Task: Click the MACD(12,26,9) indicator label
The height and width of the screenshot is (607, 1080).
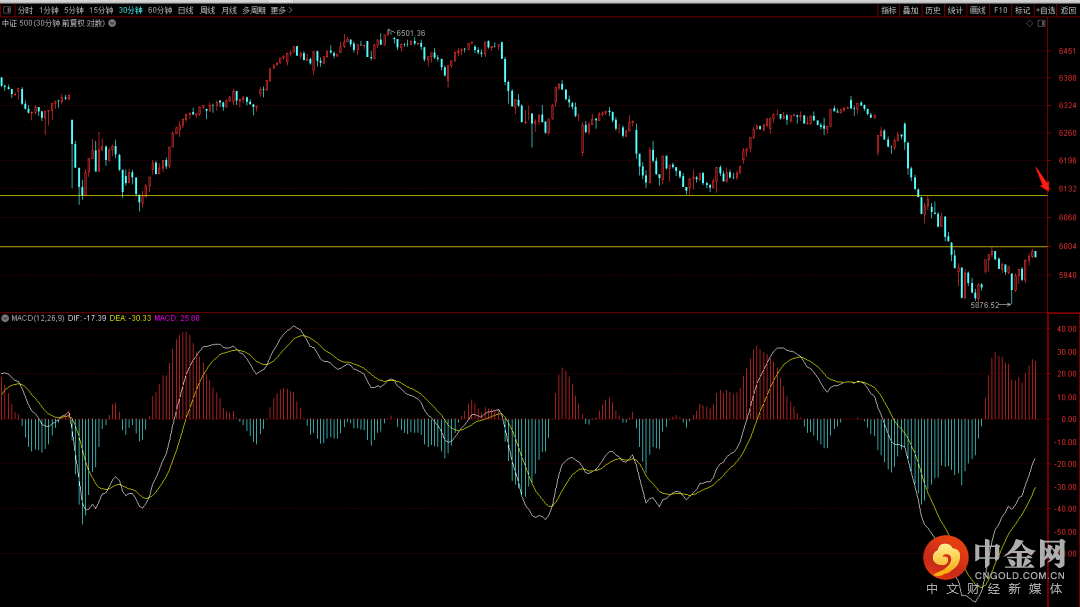Action: (38, 318)
